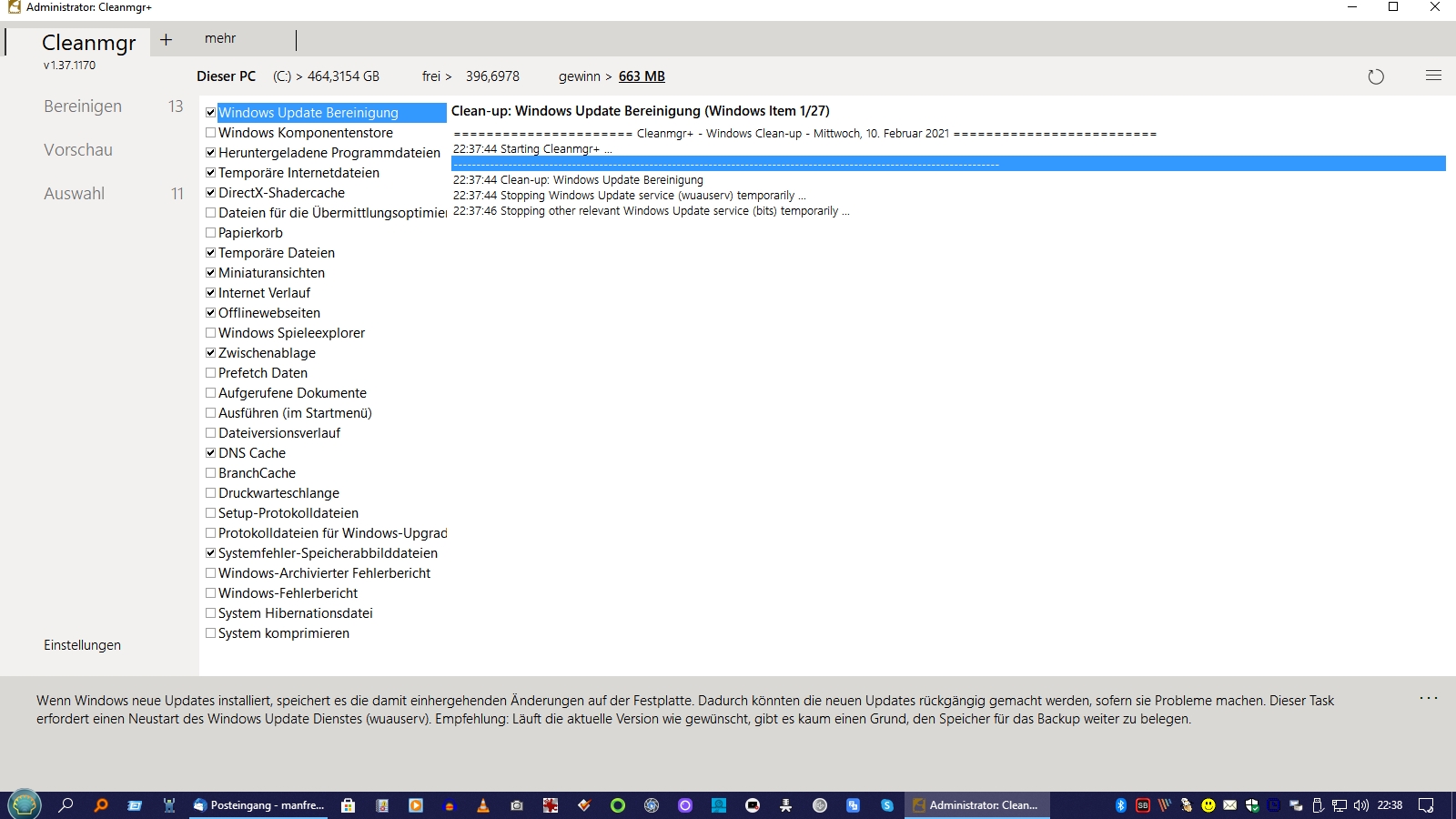The height and width of the screenshot is (819, 1456).
Task: Open the purple circle app in taskbar
Action: click(x=685, y=805)
